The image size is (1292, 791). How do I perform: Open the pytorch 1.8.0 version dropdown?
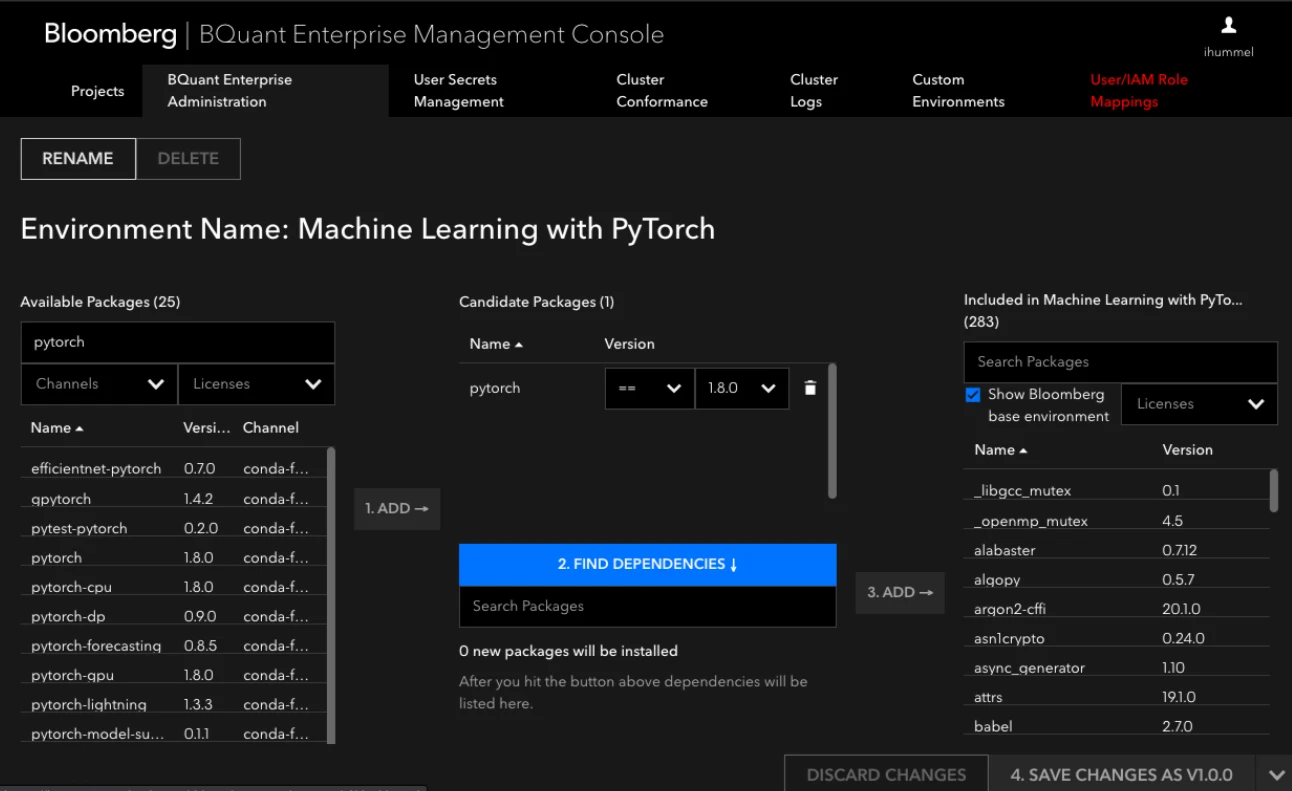tap(741, 388)
